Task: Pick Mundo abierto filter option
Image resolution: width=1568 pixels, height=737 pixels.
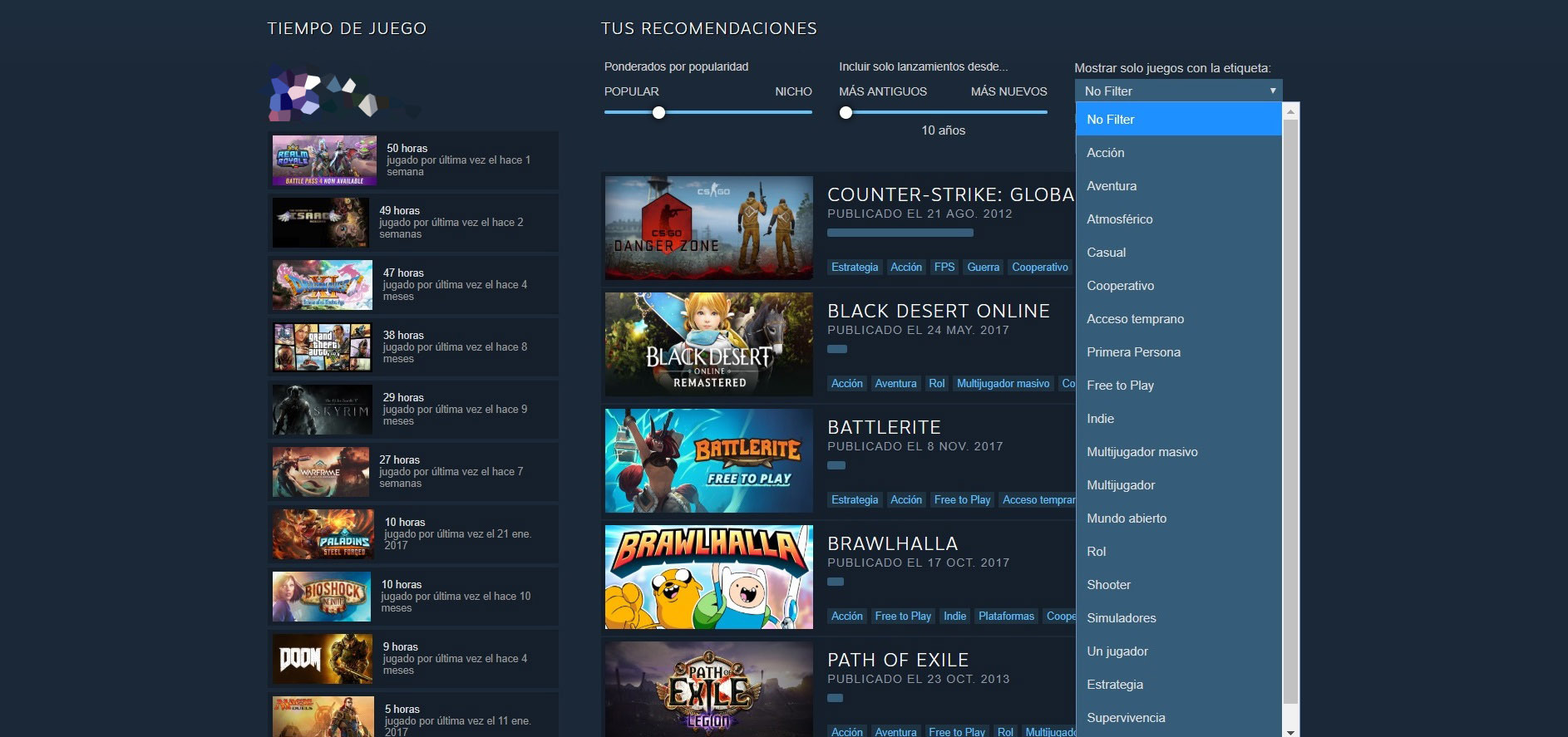Action: point(1178,518)
